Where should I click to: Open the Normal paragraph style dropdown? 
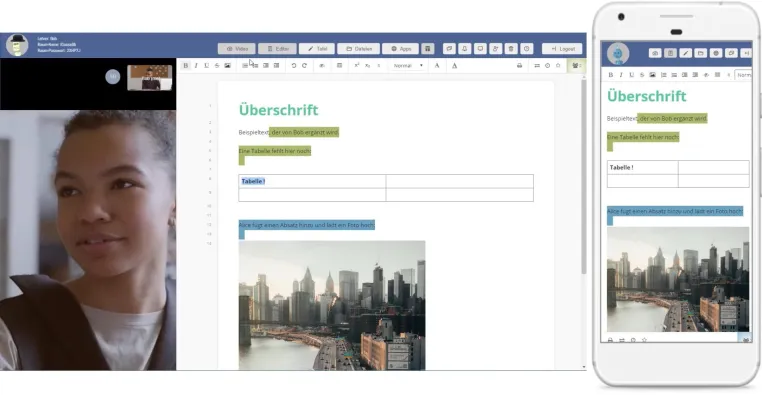pos(408,66)
